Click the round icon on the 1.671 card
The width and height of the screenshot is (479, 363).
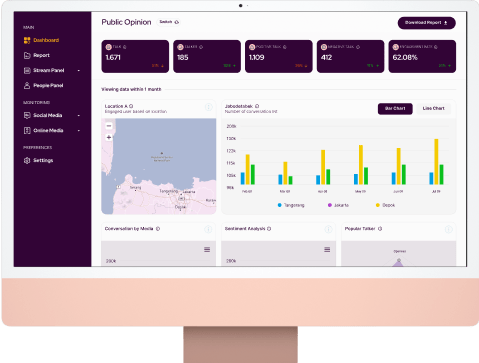tap(108, 47)
